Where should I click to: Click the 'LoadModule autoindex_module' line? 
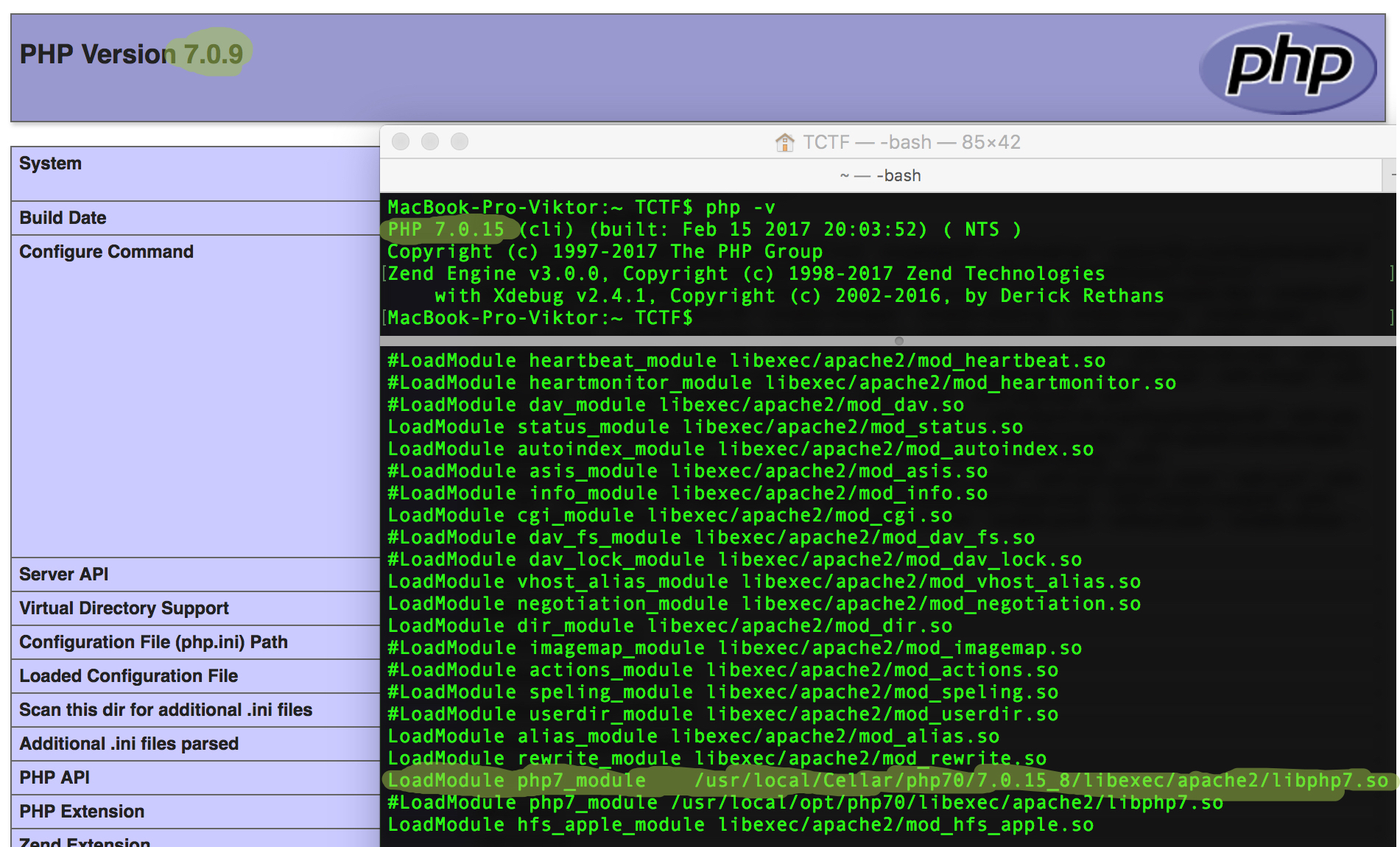740,449
